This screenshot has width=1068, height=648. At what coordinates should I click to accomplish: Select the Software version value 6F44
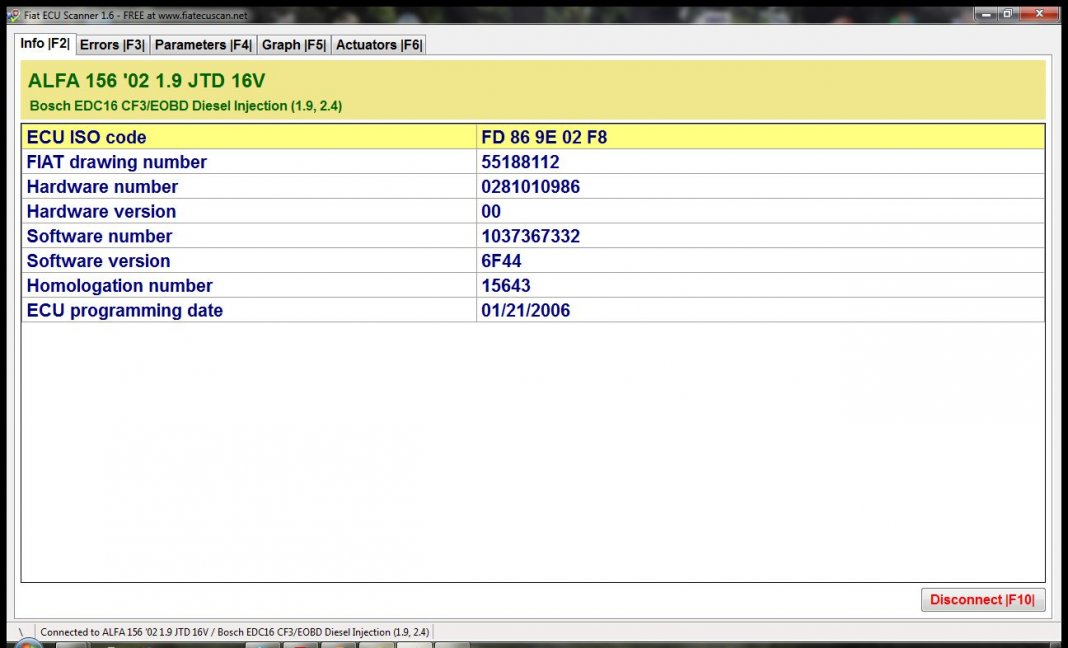(501, 261)
